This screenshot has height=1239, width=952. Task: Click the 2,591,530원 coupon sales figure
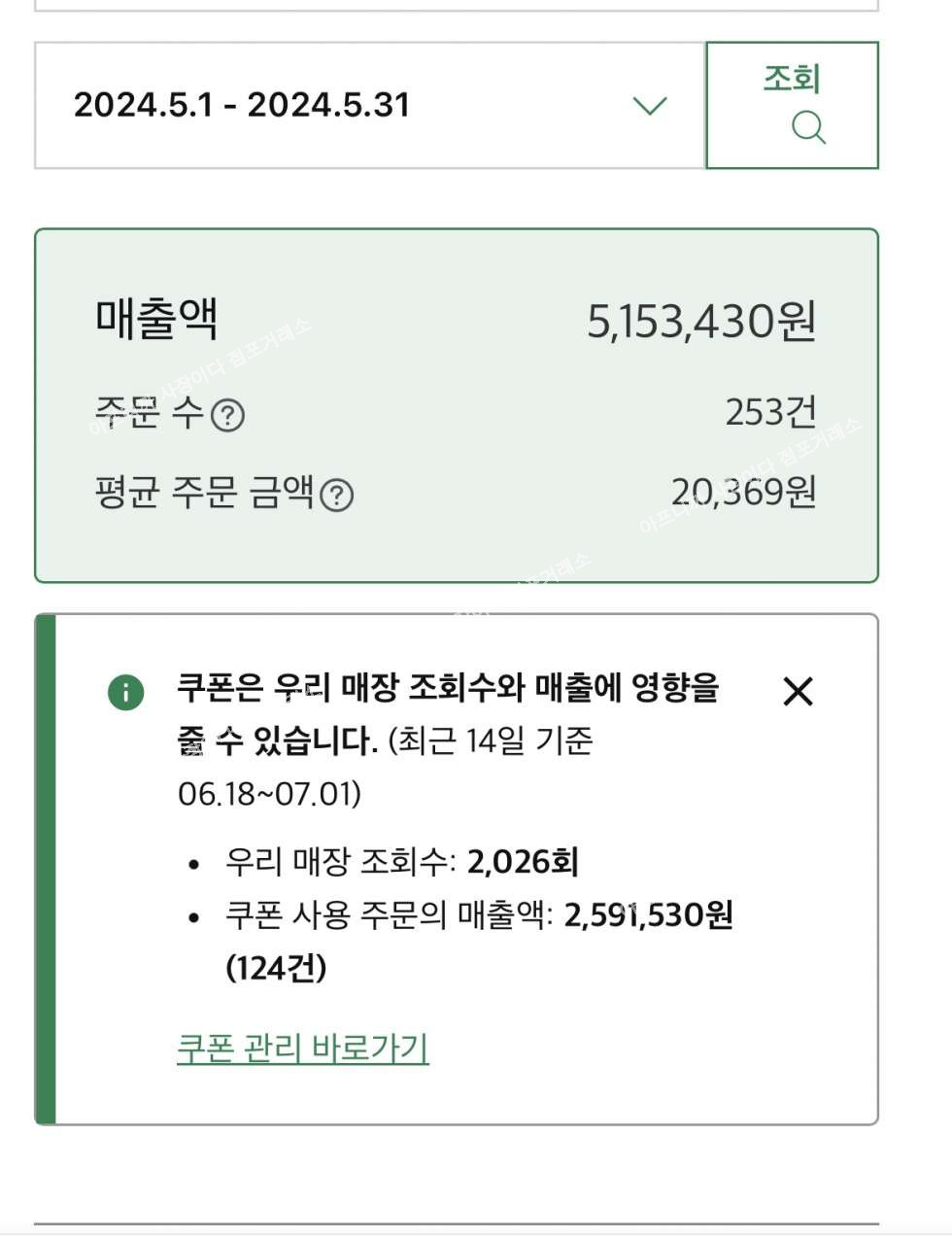click(648, 914)
